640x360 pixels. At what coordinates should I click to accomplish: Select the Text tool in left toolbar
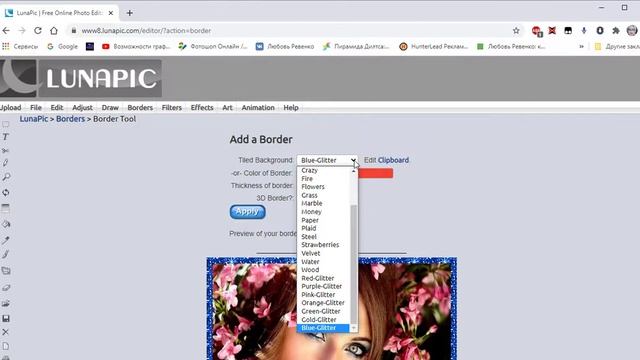pyautogui.click(x=6, y=137)
